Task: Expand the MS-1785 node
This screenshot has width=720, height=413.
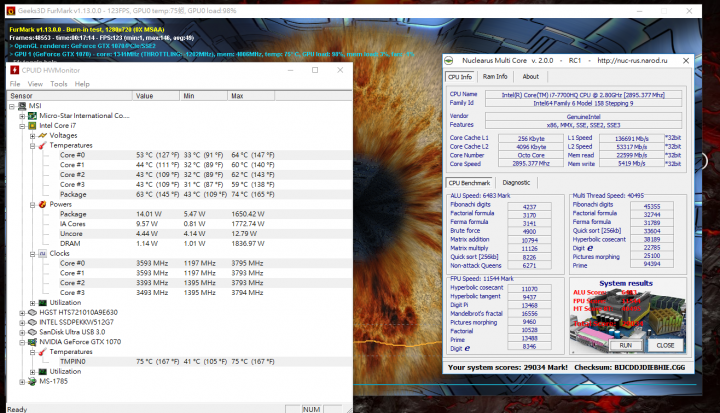Action: 22,382
